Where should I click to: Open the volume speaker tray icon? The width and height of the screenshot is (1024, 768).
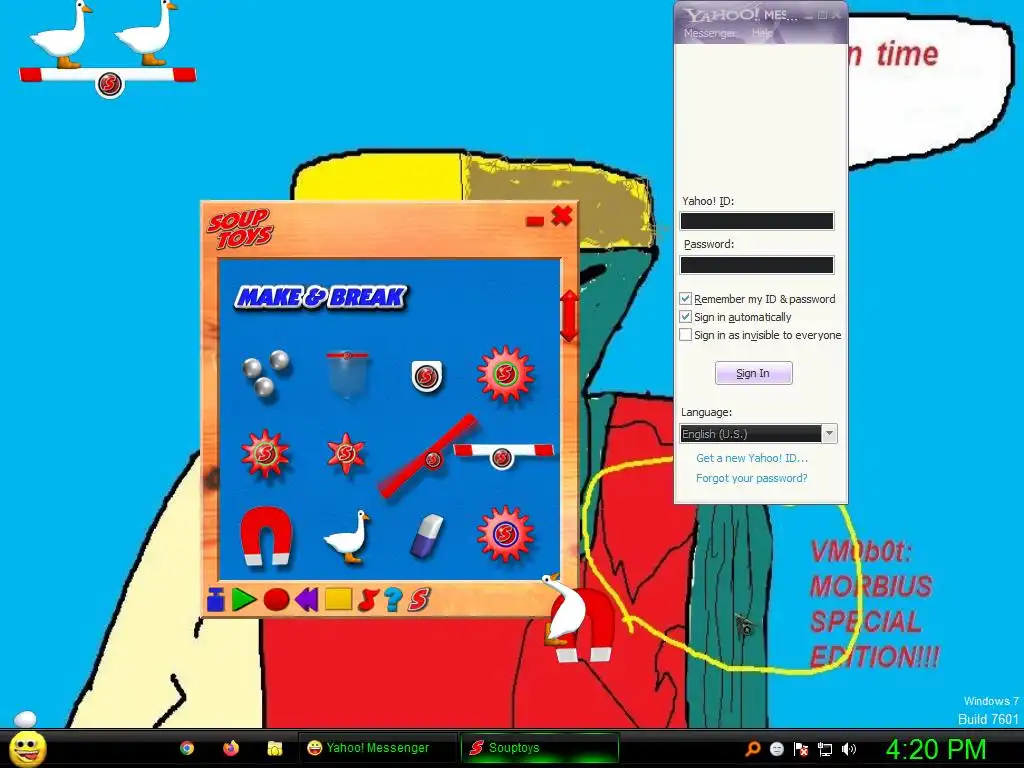(x=849, y=749)
